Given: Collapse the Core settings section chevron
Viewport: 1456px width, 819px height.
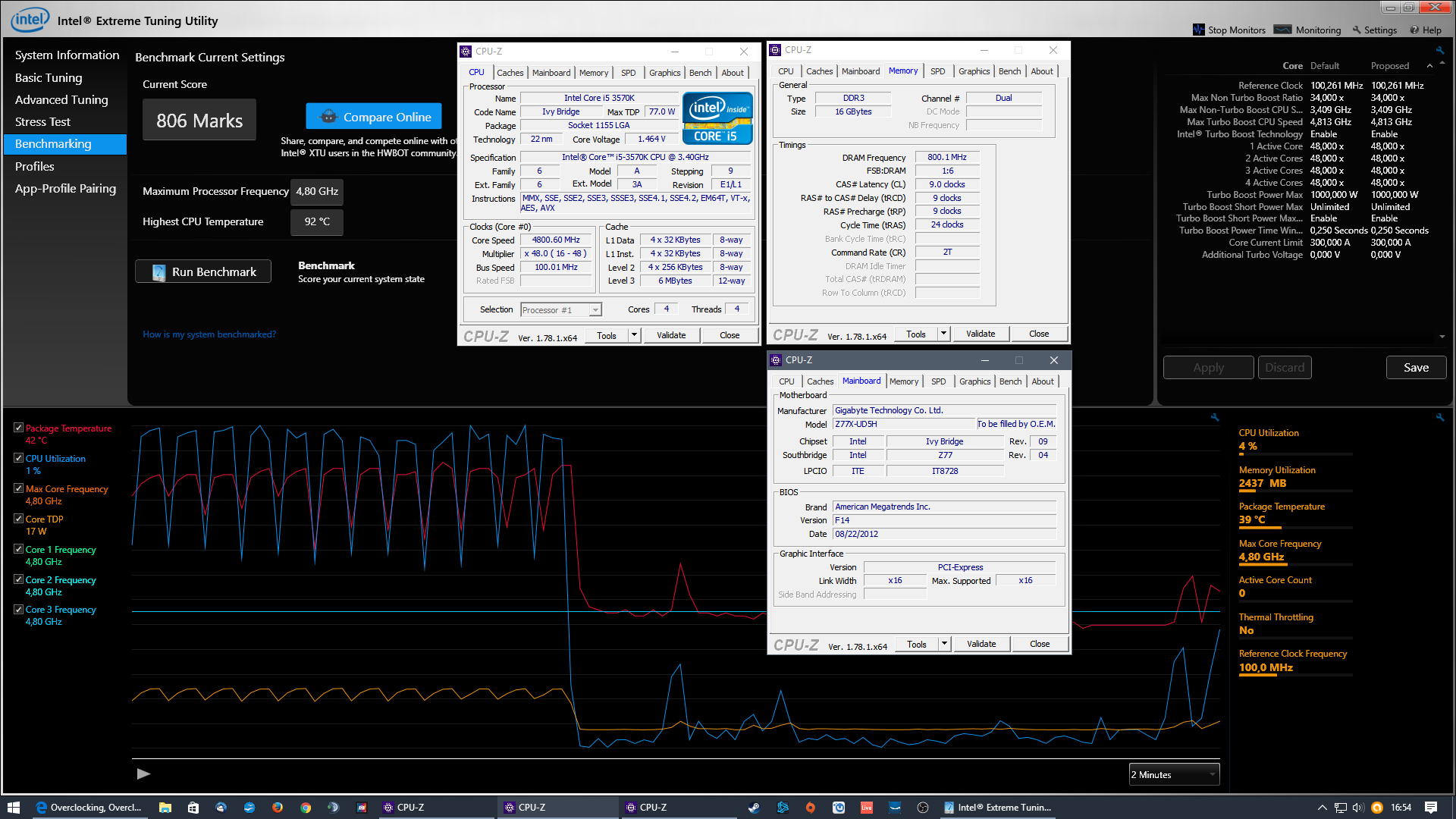Looking at the screenshot, I should (x=1429, y=66).
